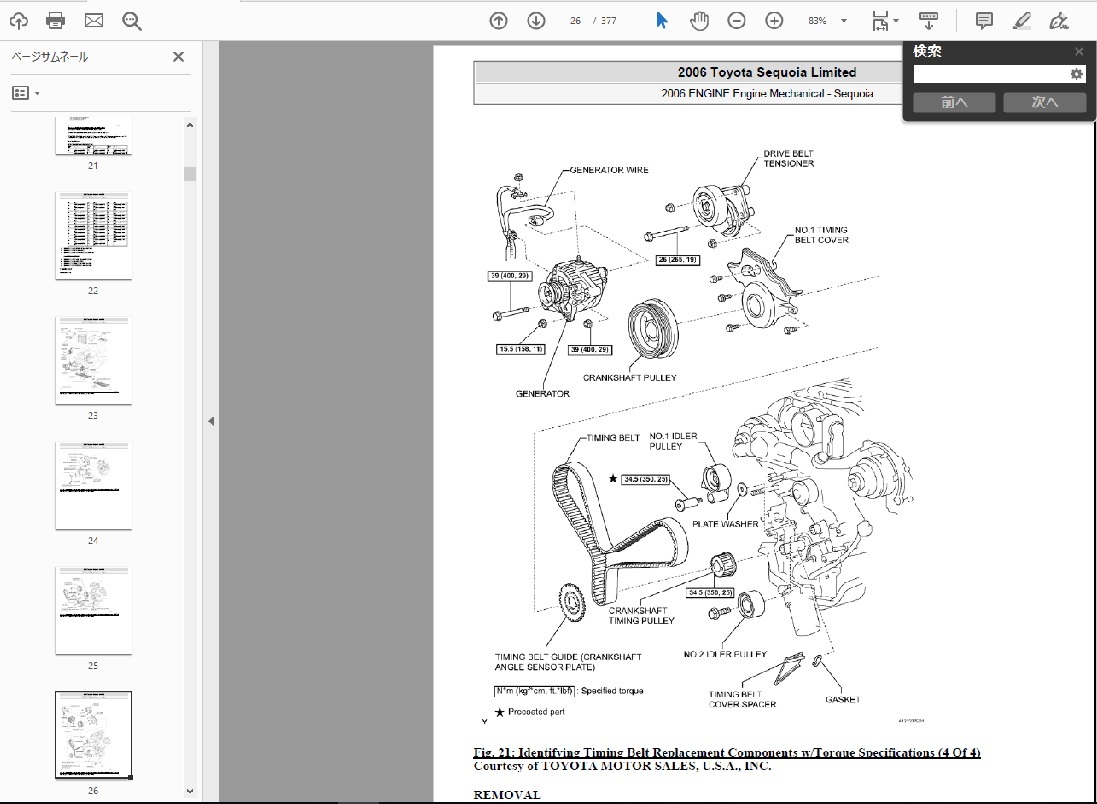
Task: Click the 前へ previous result button
Action: coord(954,103)
